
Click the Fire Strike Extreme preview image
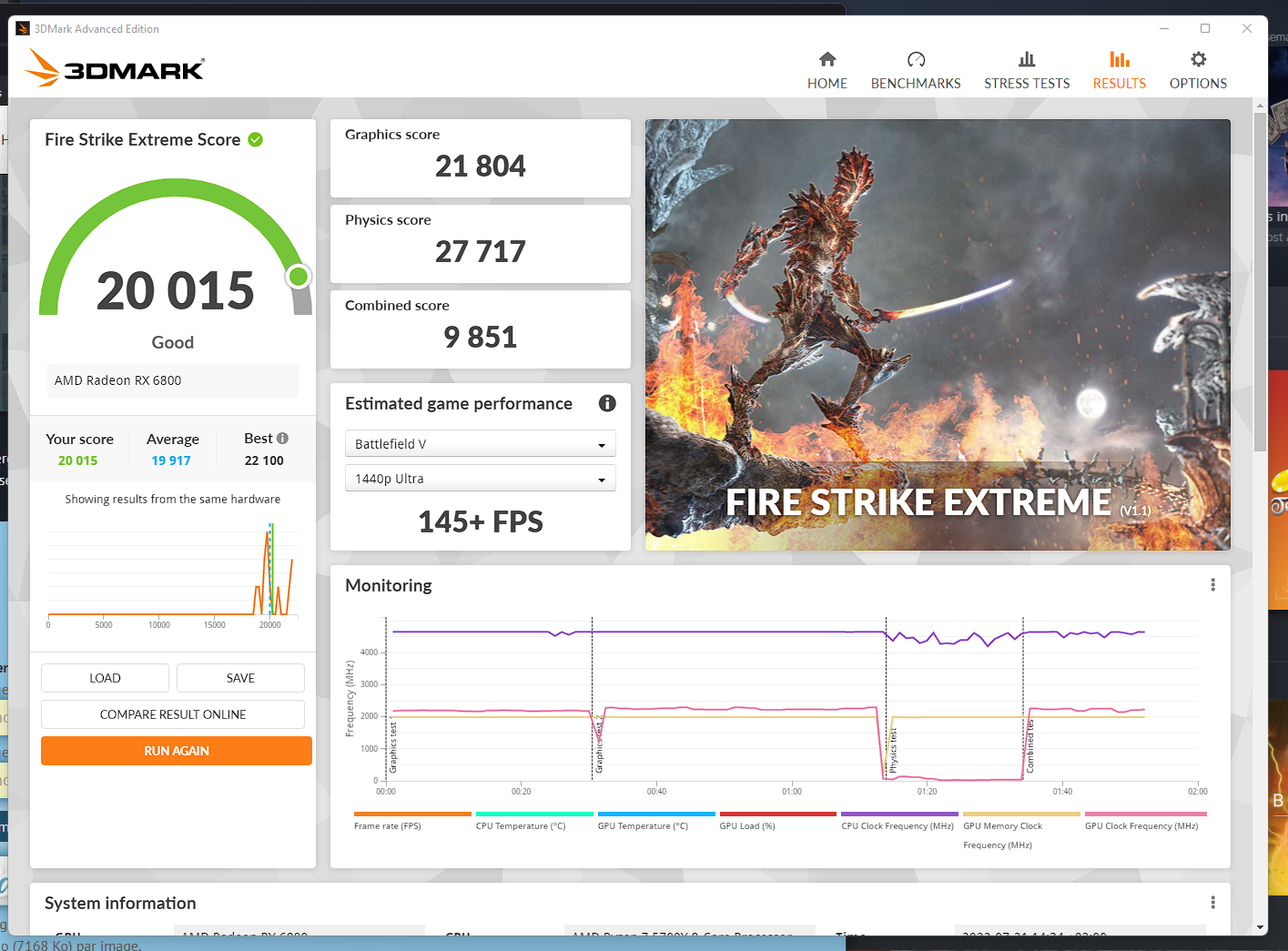[938, 335]
